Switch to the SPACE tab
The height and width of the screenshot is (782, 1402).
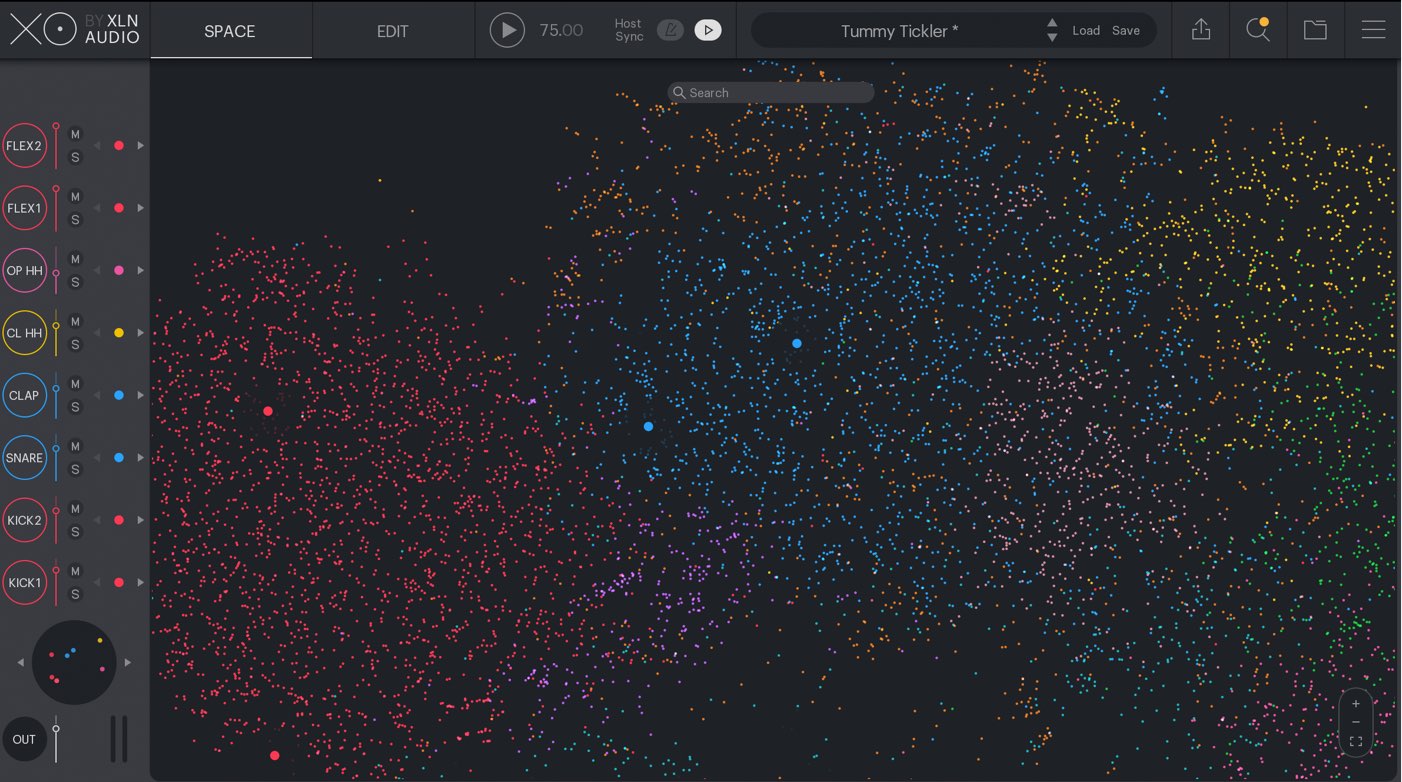pyautogui.click(x=230, y=31)
